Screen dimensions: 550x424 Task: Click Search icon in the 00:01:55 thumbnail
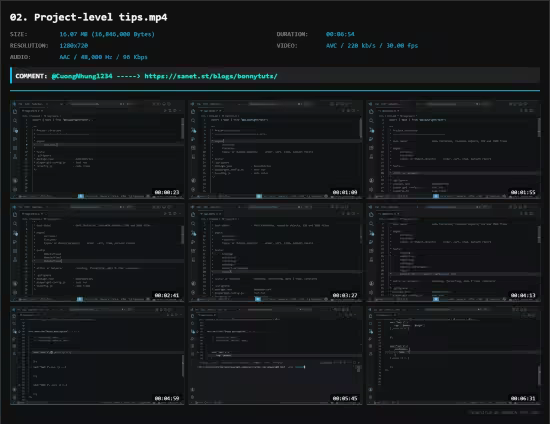pyautogui.click(x=371, y=121)
